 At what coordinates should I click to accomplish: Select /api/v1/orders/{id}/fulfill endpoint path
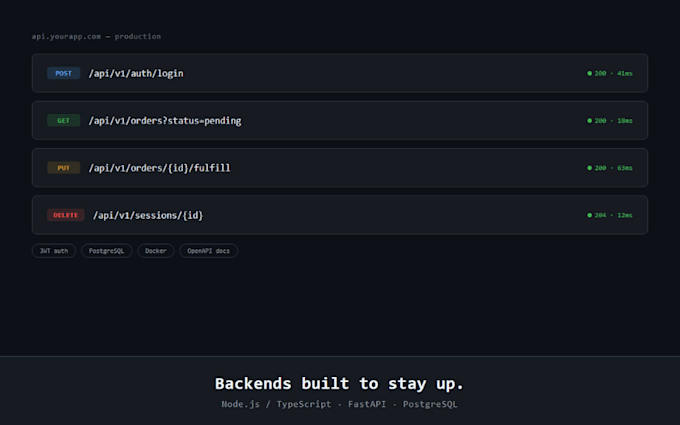click(159, 168)
